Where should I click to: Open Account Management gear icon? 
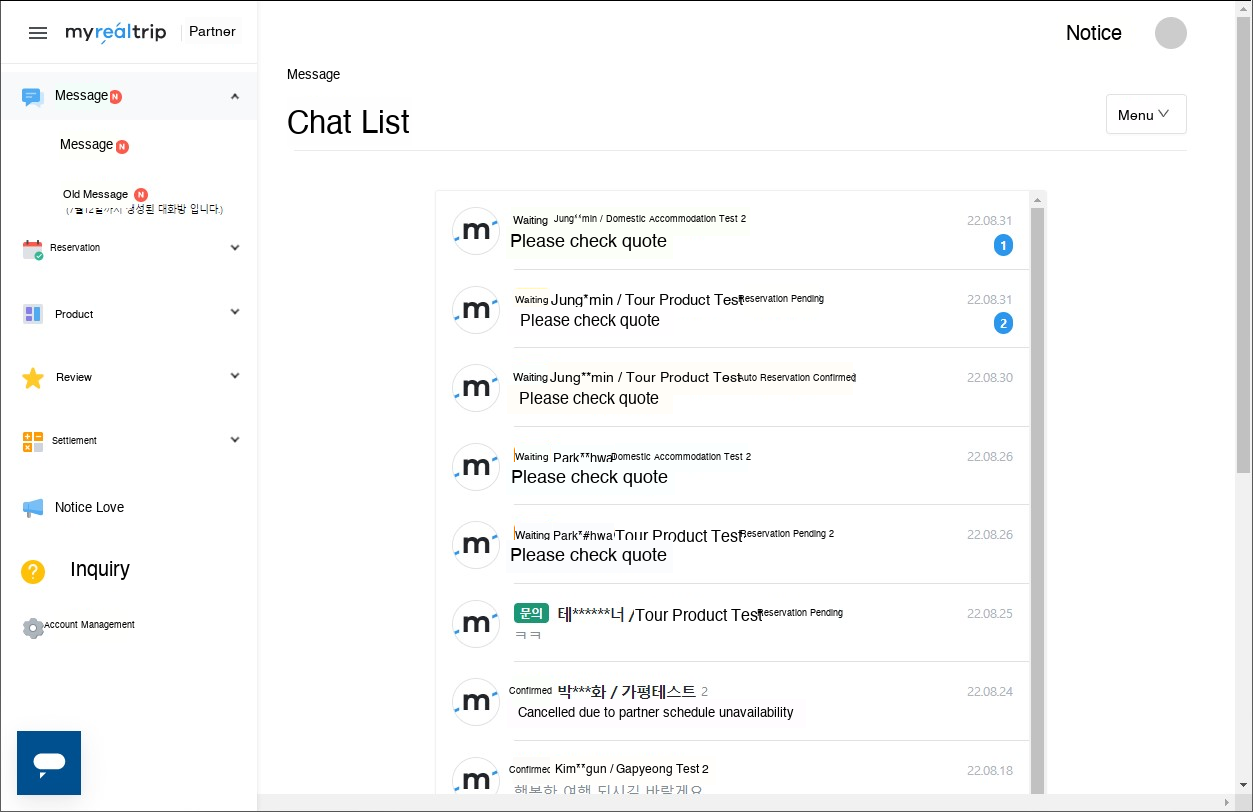pyautogui.click(x=33, y=627)
